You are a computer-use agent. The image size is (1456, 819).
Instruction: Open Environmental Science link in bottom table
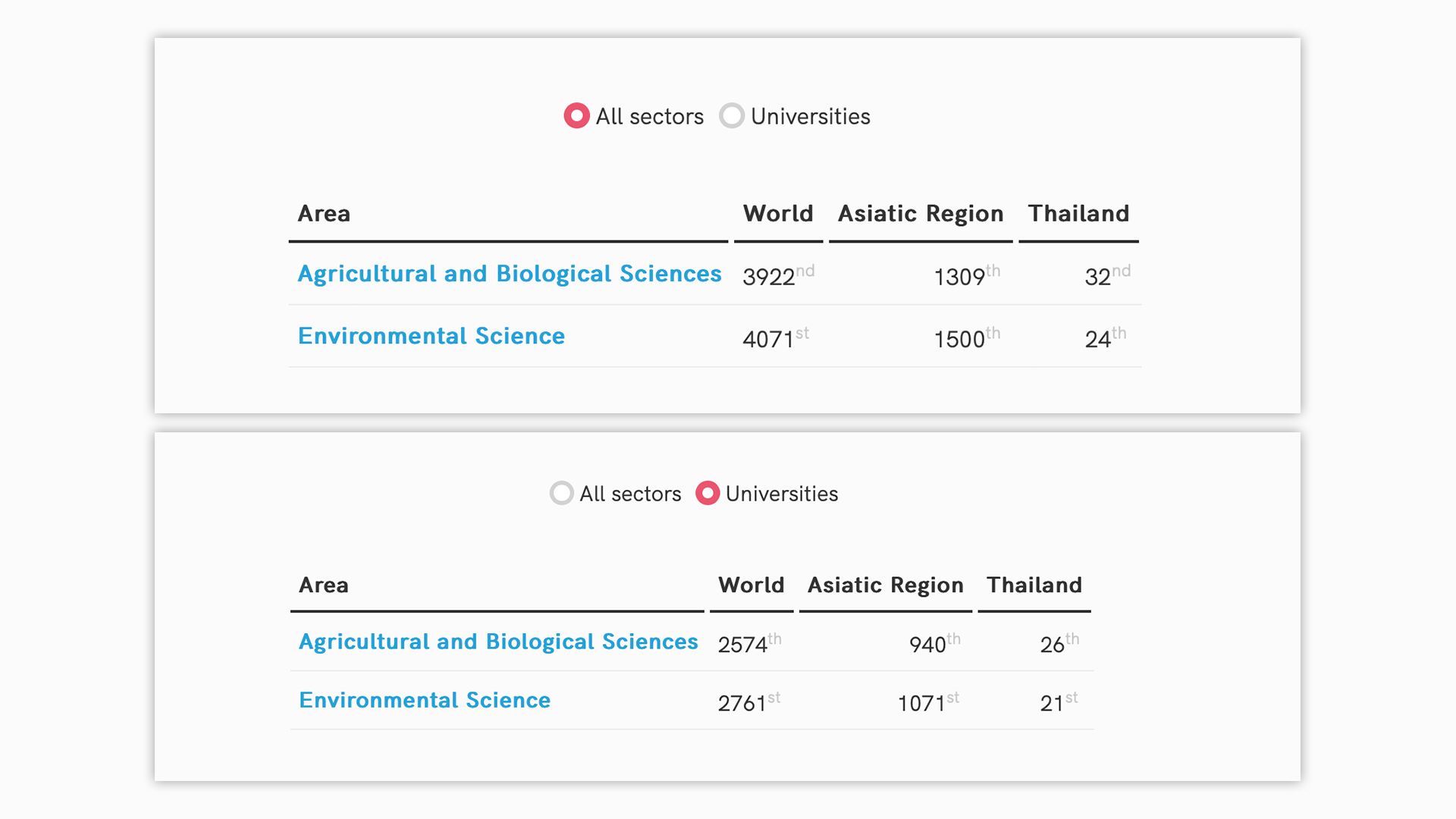425,700
